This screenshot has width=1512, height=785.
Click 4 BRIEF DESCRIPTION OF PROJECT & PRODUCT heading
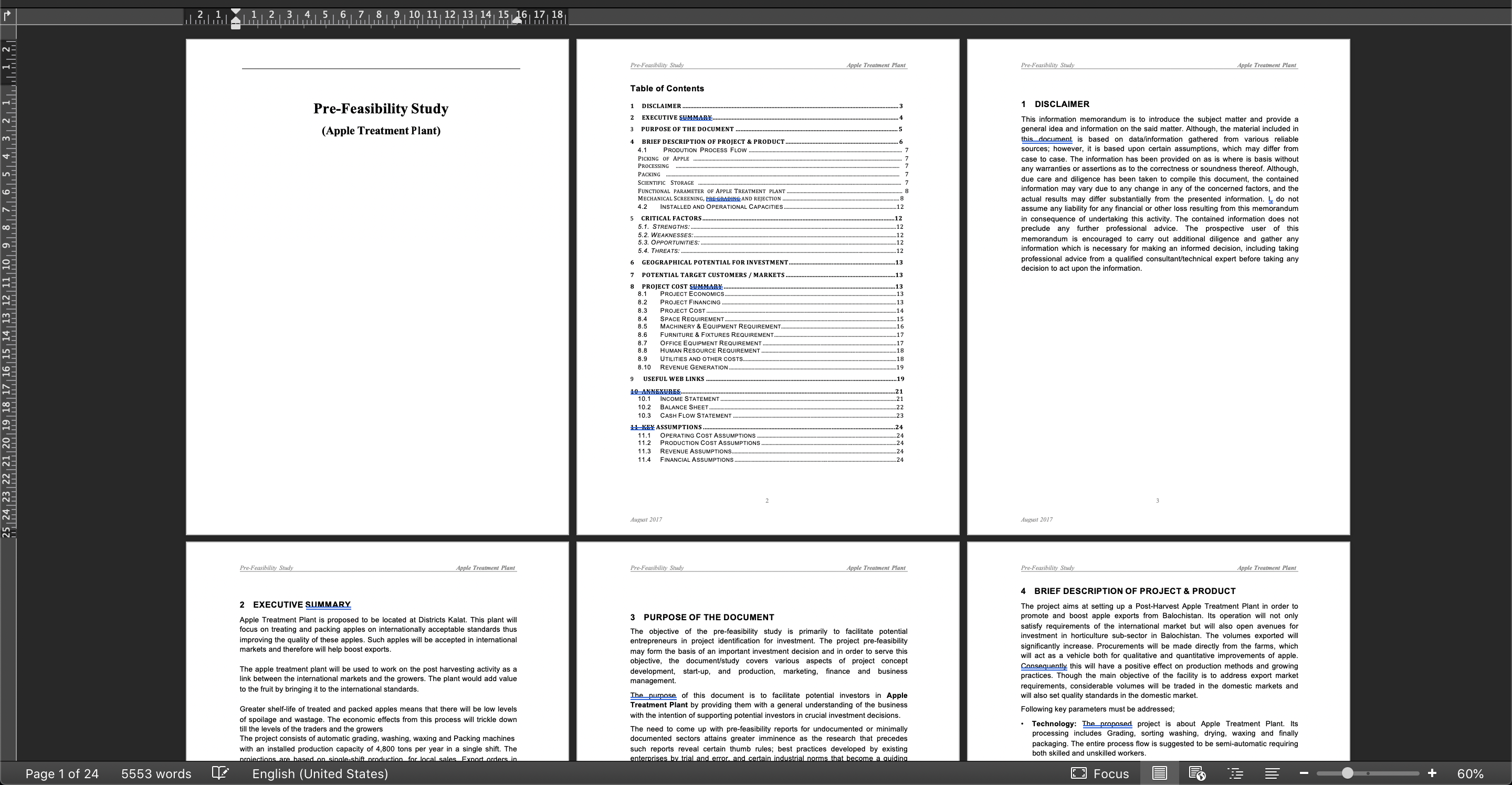1128,591
